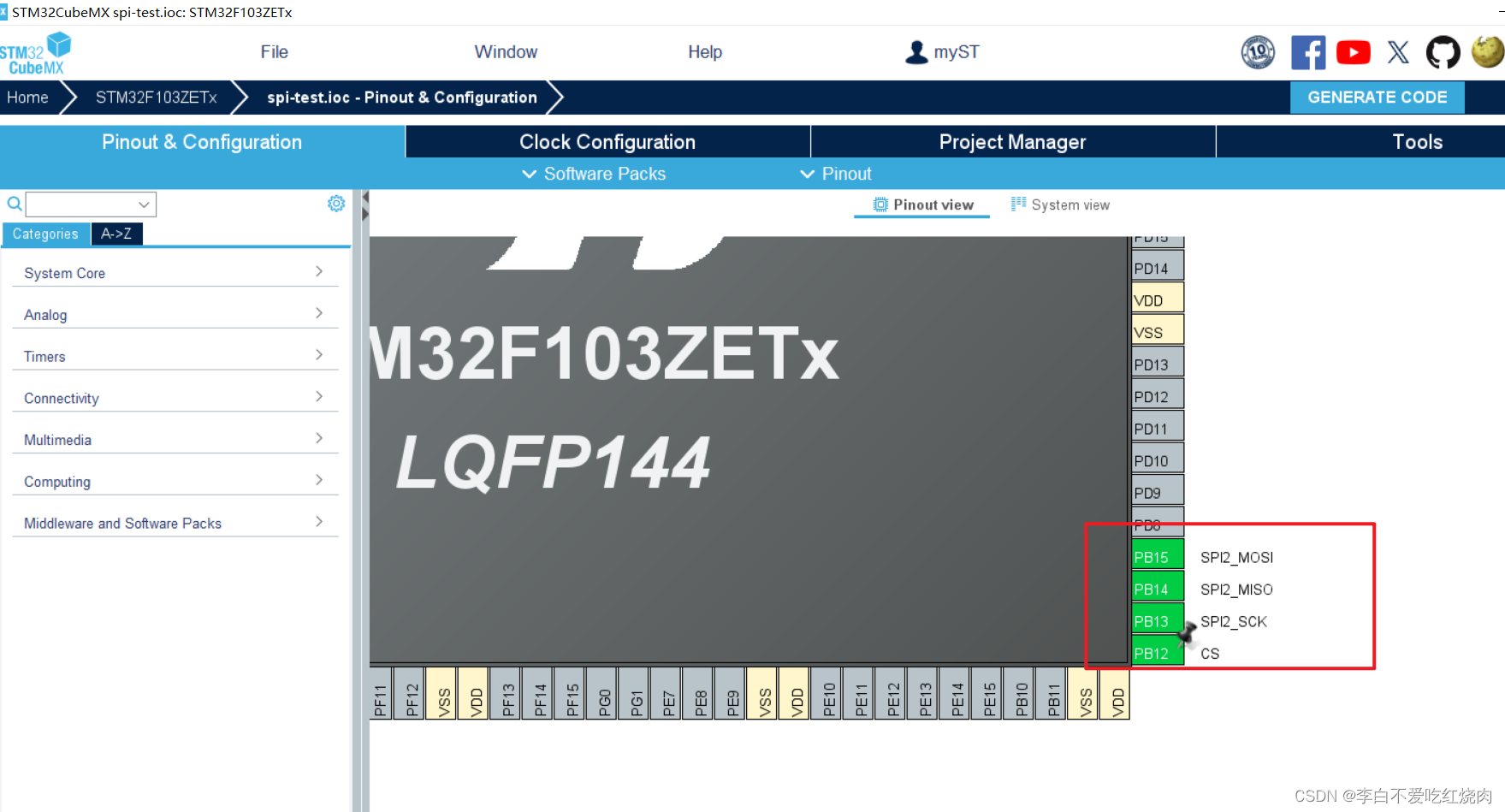The width and height of the screenshot is (1505, 812).
Task: Open the GitHub icon link
Action: [1443, 52]
